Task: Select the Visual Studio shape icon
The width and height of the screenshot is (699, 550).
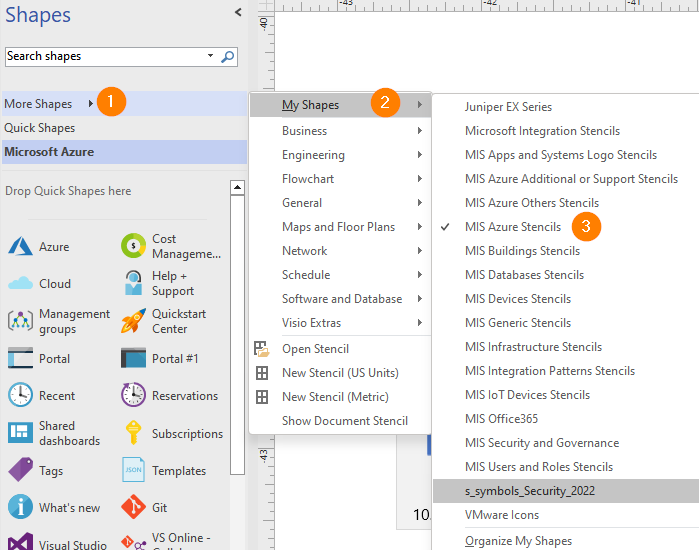Action: click(20, 542)
